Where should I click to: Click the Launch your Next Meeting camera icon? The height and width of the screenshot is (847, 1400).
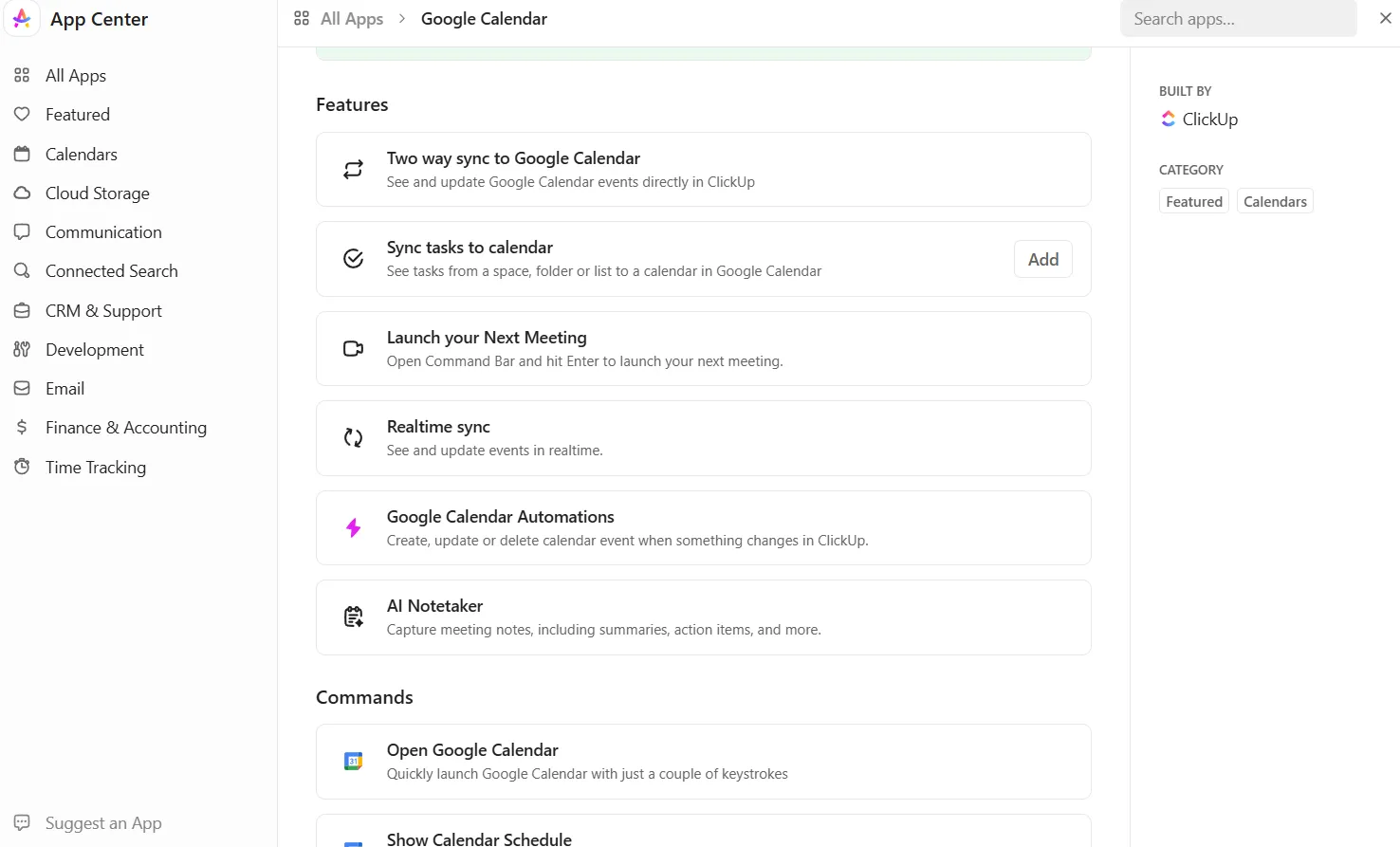353,348
